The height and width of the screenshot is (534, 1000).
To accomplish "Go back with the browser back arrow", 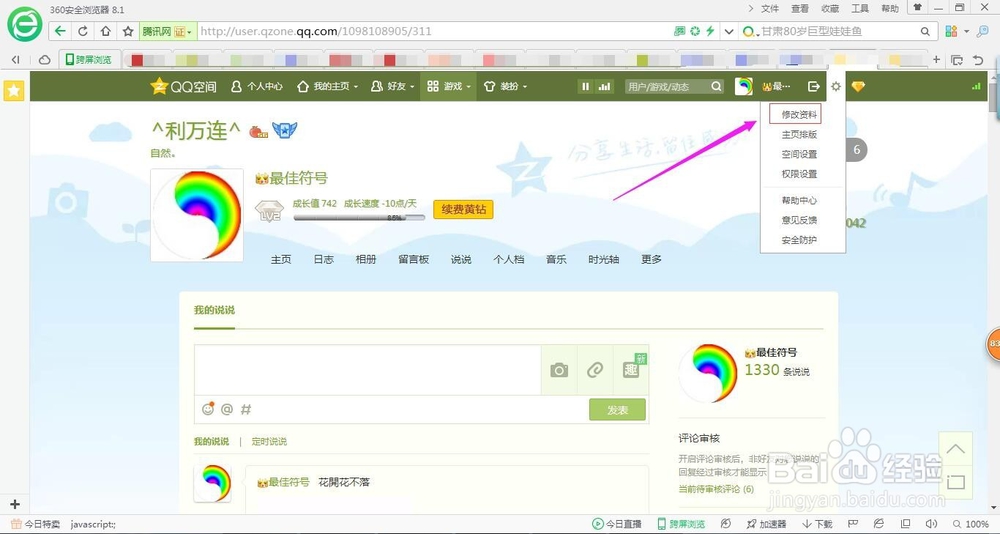I will point(60,31).
